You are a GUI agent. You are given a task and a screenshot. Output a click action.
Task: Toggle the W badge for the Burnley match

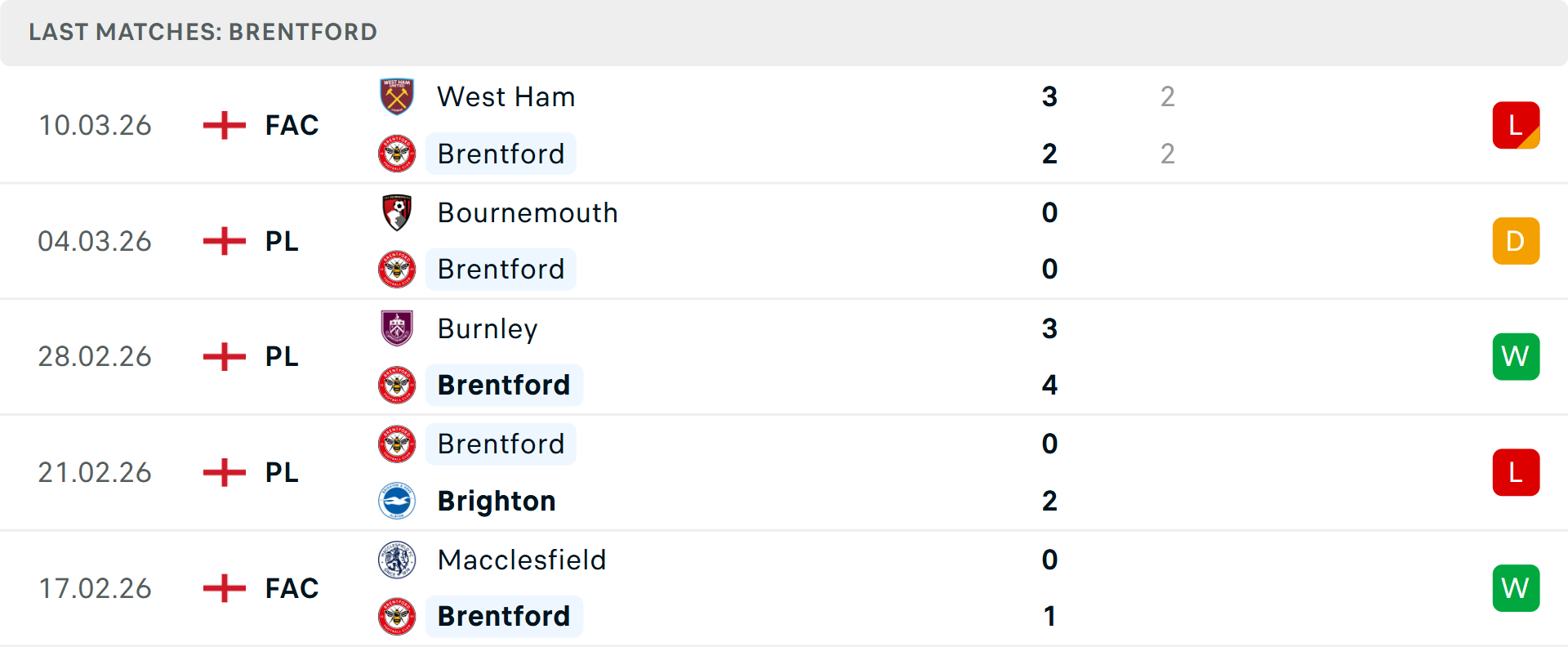pos(1517,356)
